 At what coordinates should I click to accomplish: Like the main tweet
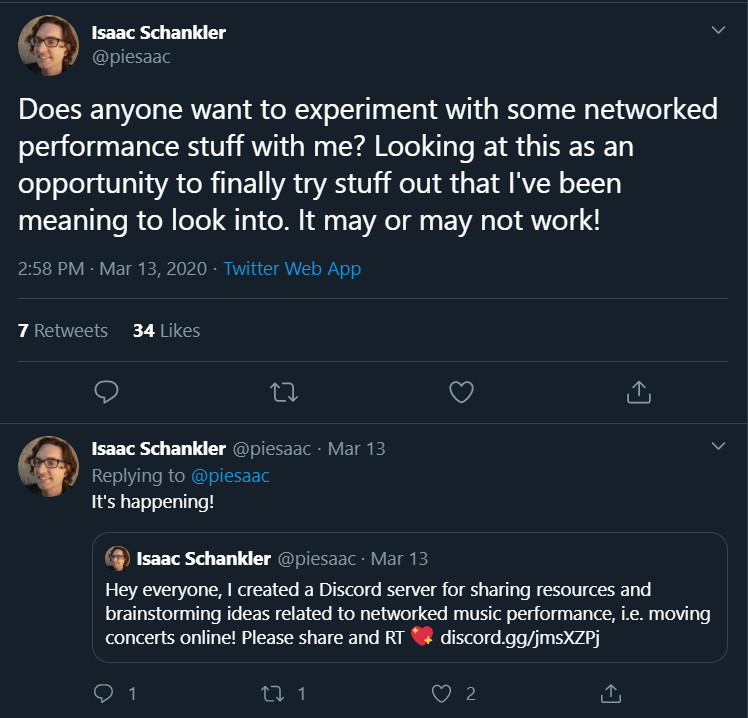coord(461,392)
